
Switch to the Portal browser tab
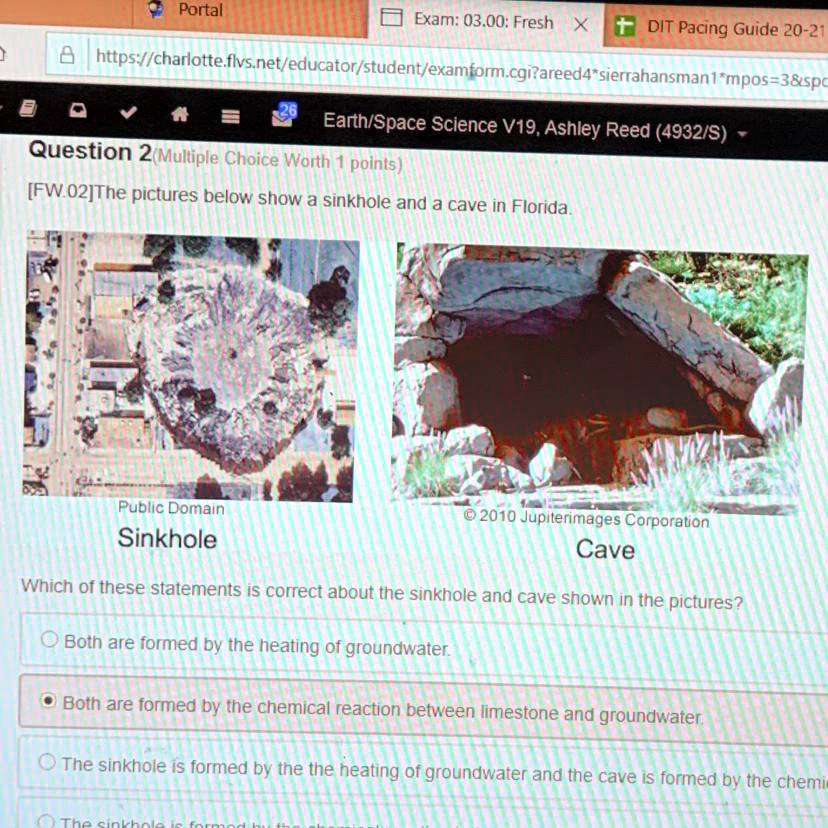(x=200, y=10)
